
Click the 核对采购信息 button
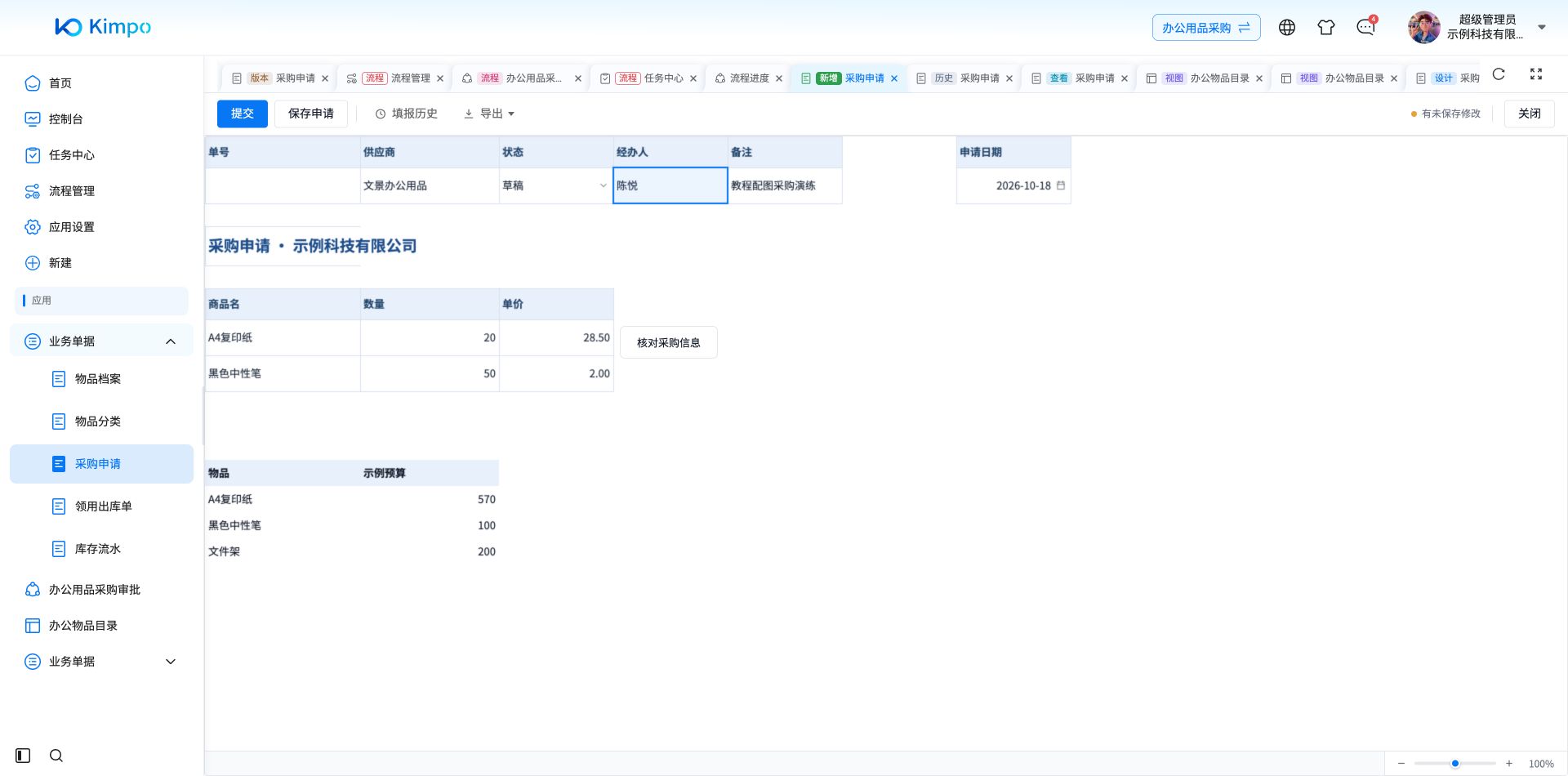click(669, 343)
